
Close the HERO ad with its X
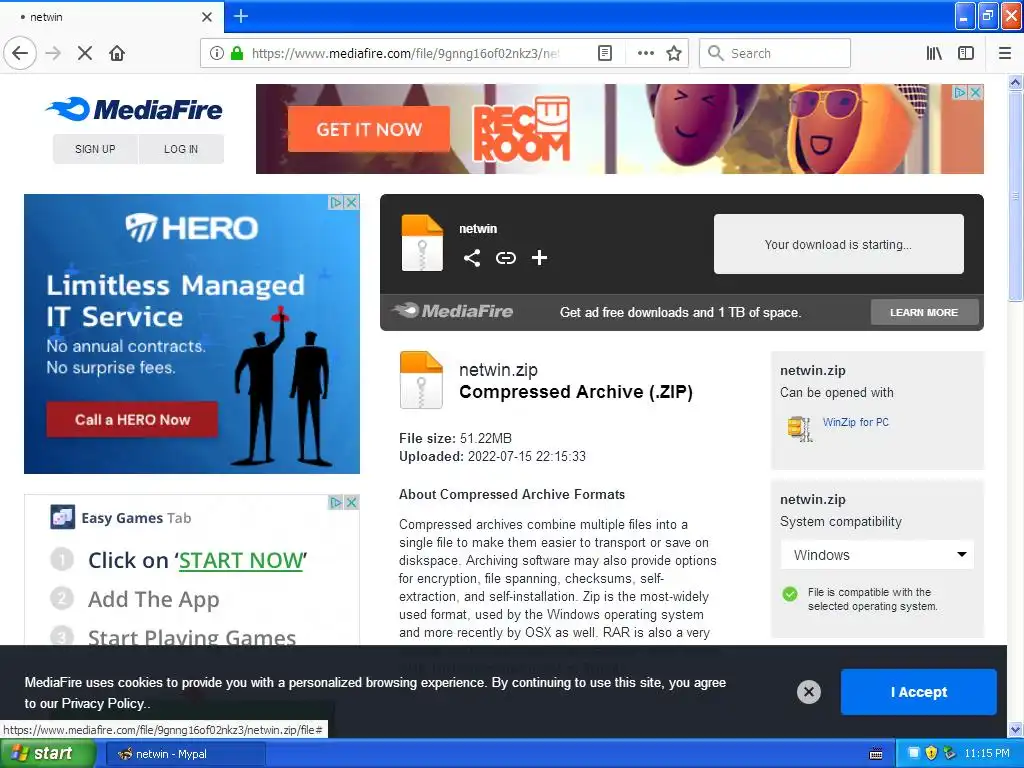tap(351, 202)
